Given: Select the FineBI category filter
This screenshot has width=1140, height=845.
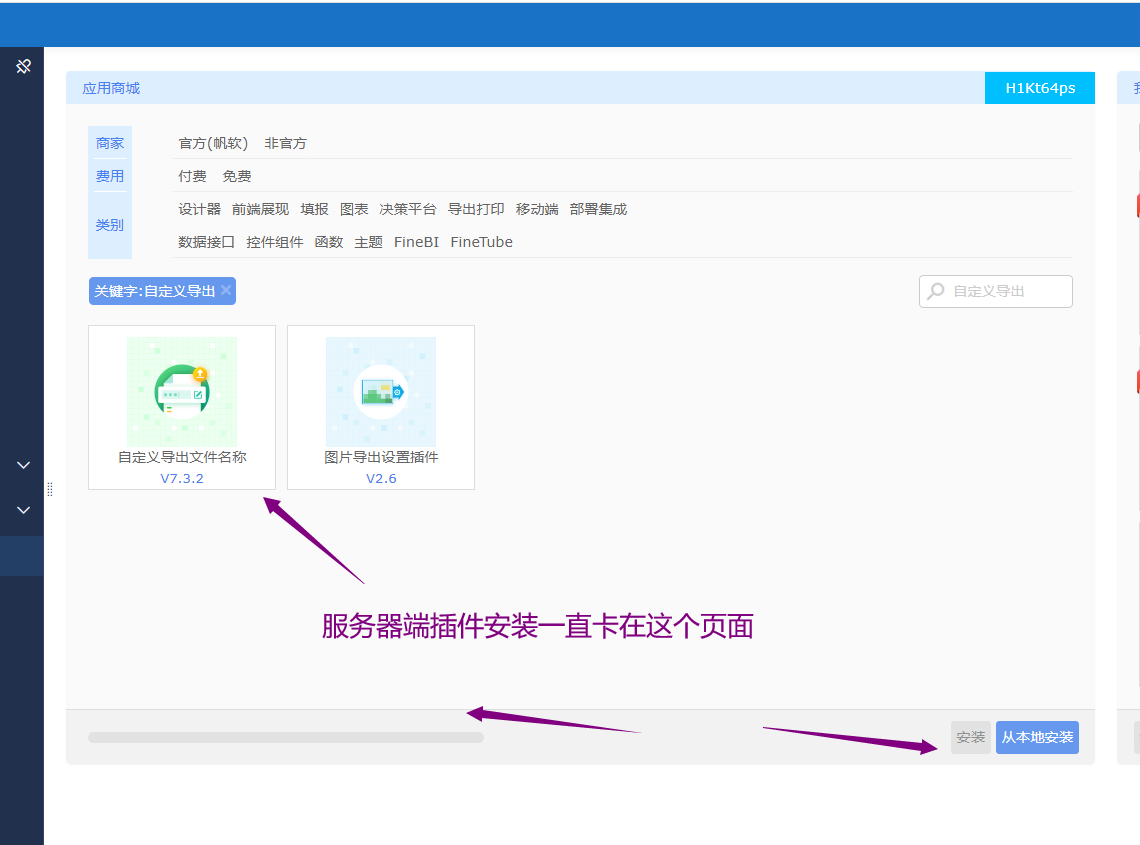Looking at the screenshot, I should [x=416, y=243].
